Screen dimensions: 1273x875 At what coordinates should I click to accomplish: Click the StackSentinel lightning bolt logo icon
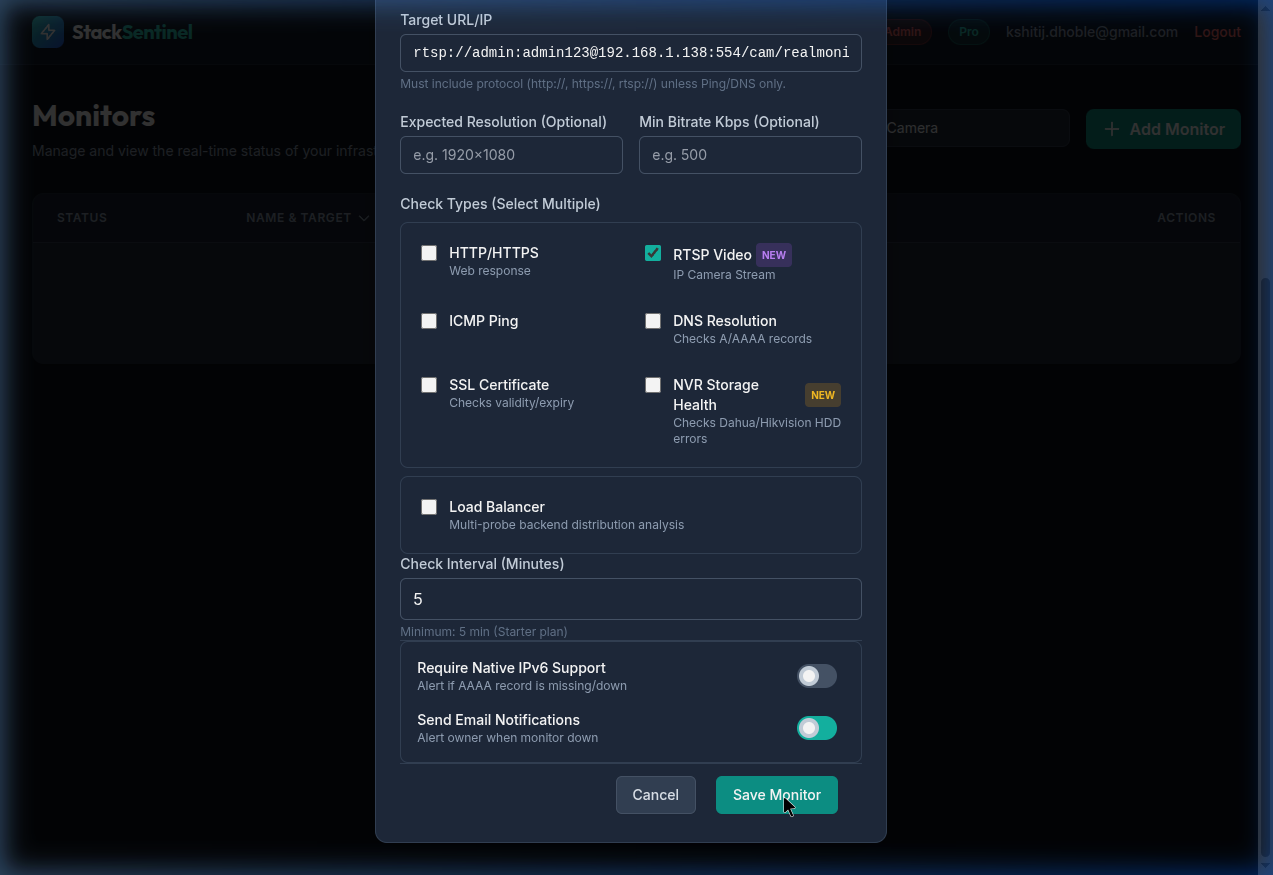point(48,32)
